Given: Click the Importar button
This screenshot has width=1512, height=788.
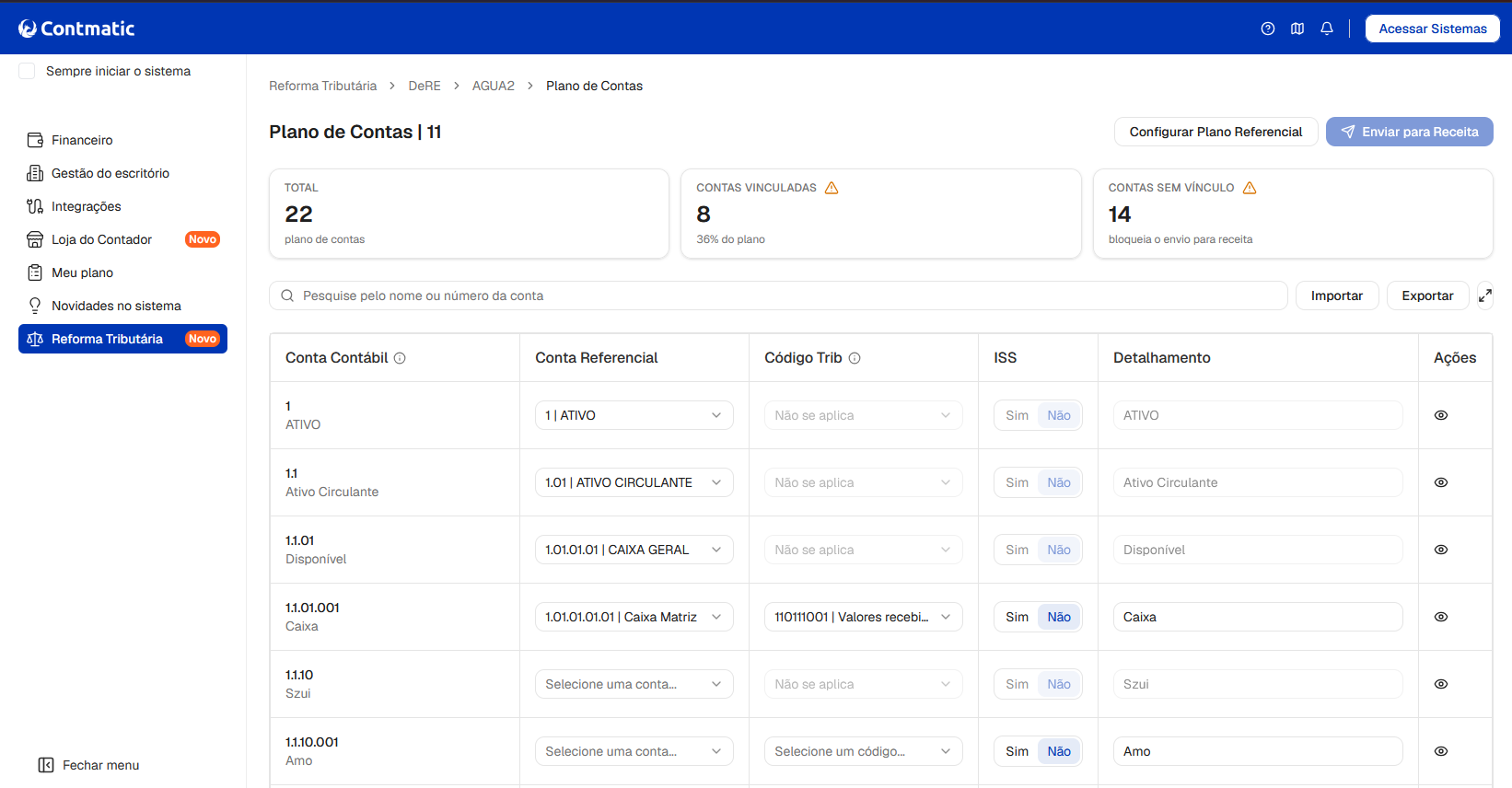Looking at the screenshot, I should [x=1336, y=295].
